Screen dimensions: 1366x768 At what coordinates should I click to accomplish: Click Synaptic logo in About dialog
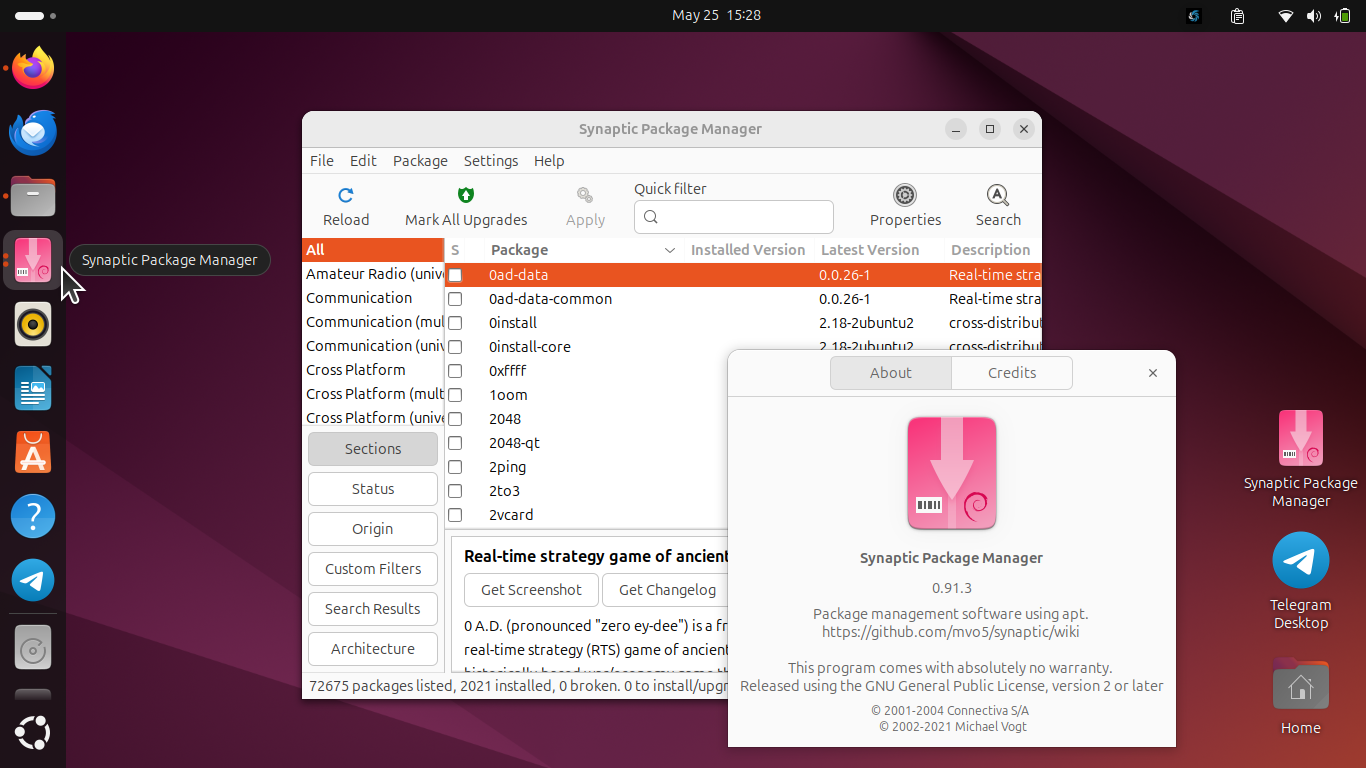[x=952, y=474]
